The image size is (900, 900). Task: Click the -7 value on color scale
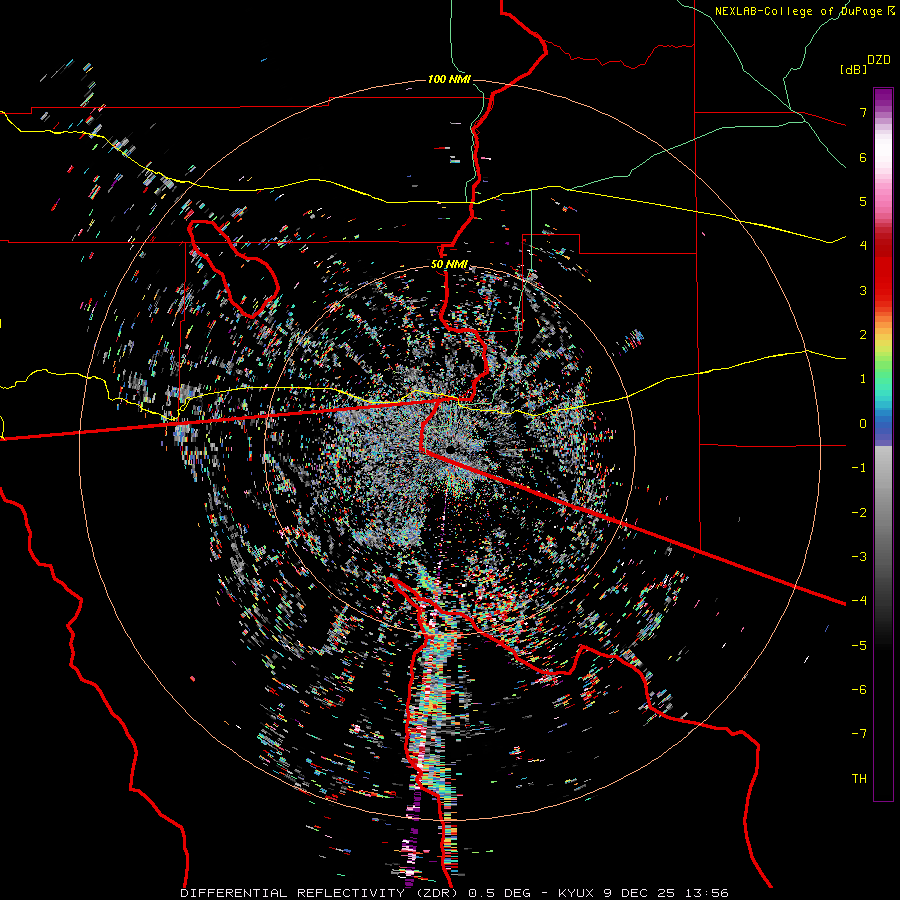coord(859,734)
